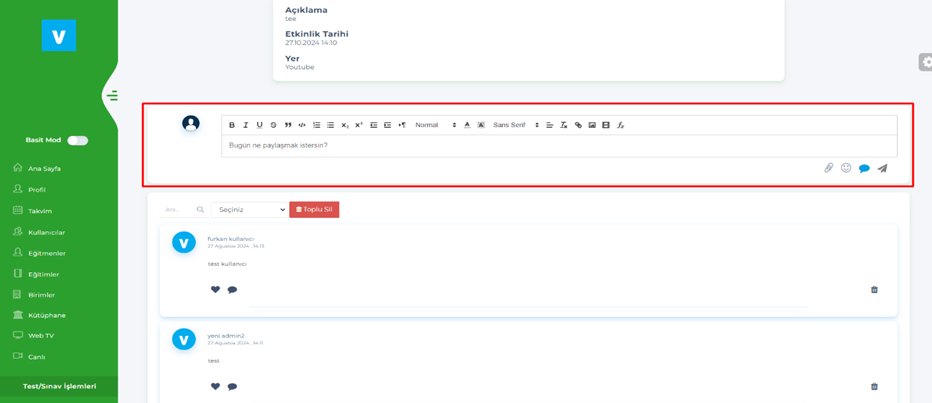Go to Ana Sayfa in the sidebar

tap(44, 169)
